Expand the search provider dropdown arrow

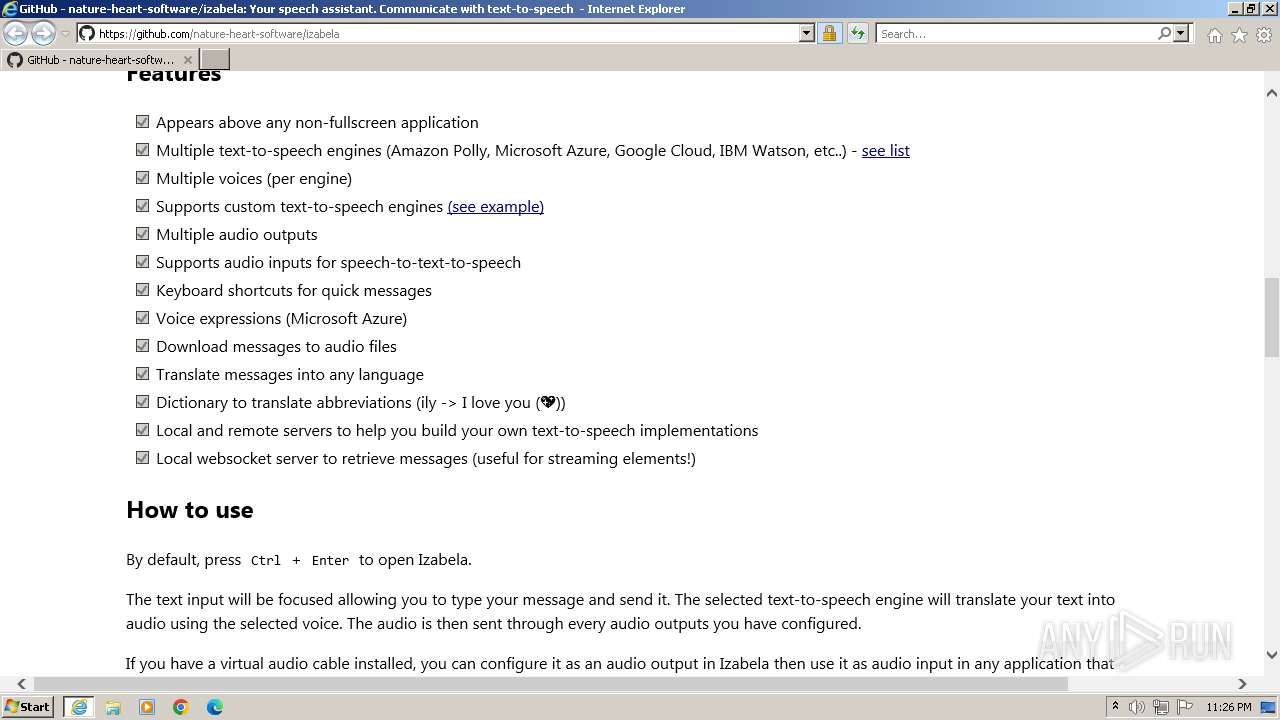pyautogui.click(x=1181, y=33)
